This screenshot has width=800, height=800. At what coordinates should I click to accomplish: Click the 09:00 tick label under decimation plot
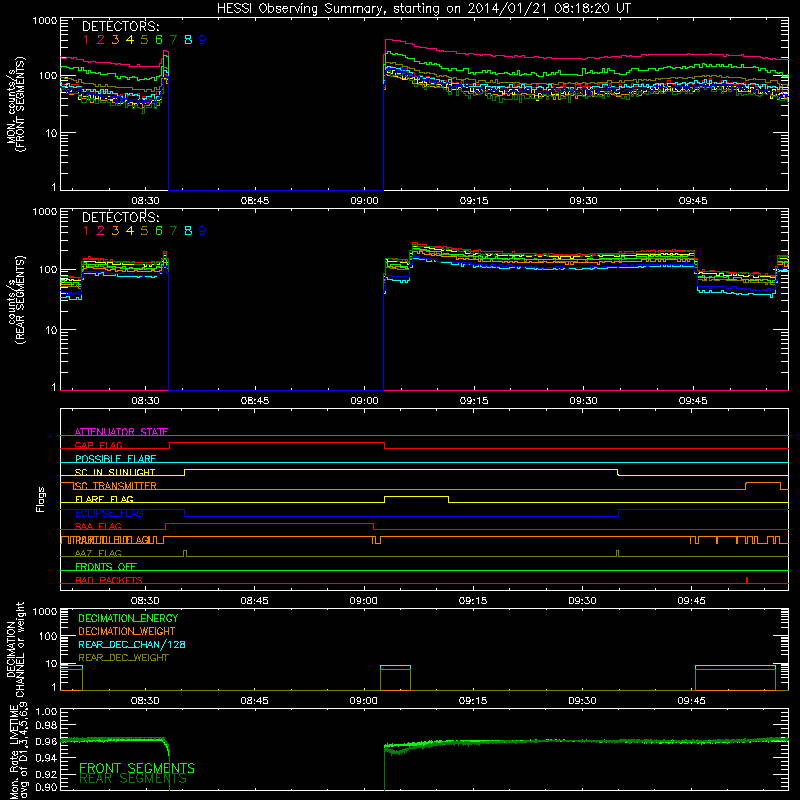(363, 701)
